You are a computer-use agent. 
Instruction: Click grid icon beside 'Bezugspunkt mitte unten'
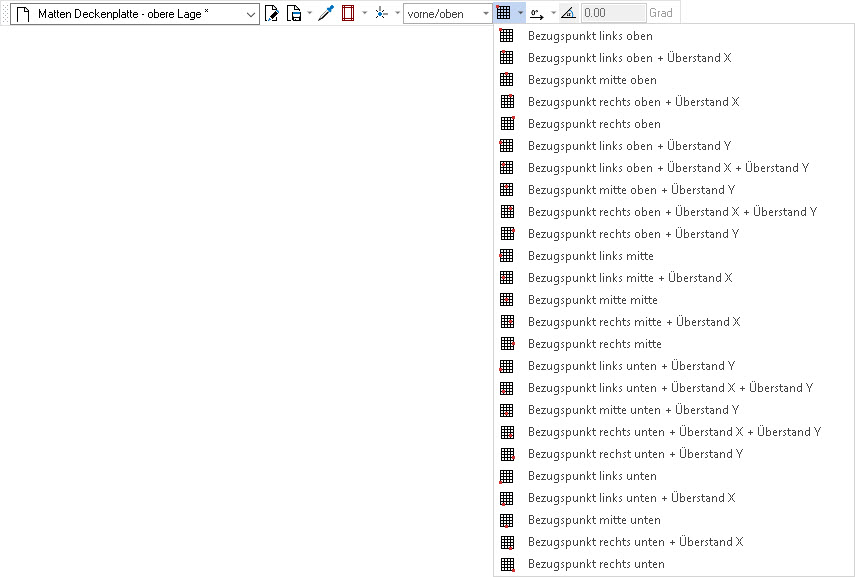pyautogui.click(x=507, y=520)
